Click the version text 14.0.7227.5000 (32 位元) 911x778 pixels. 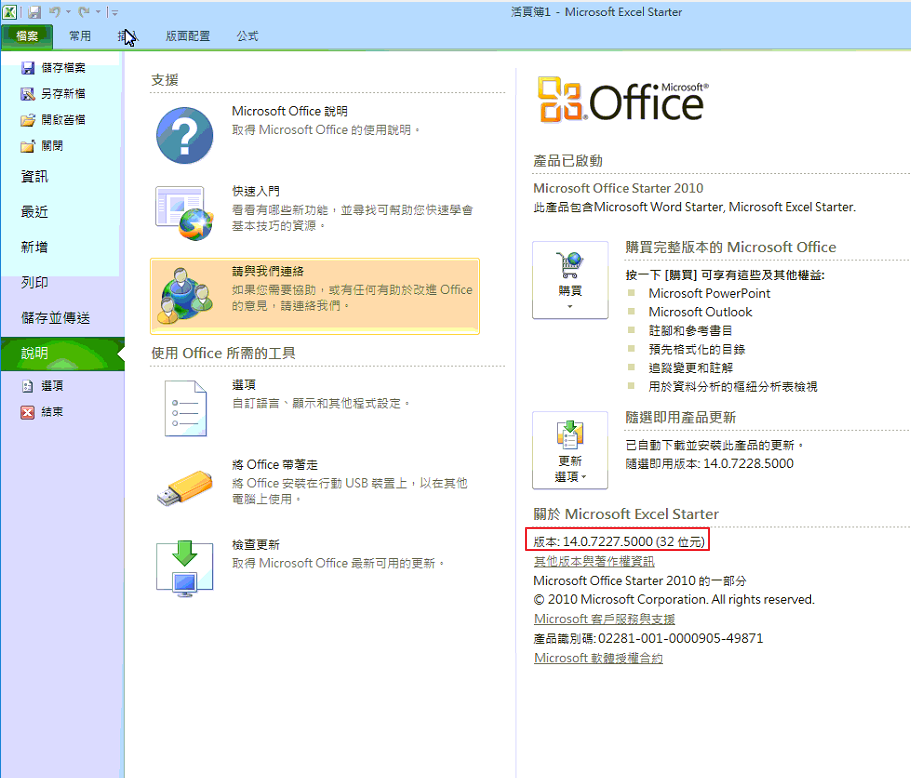click(619, 542)
